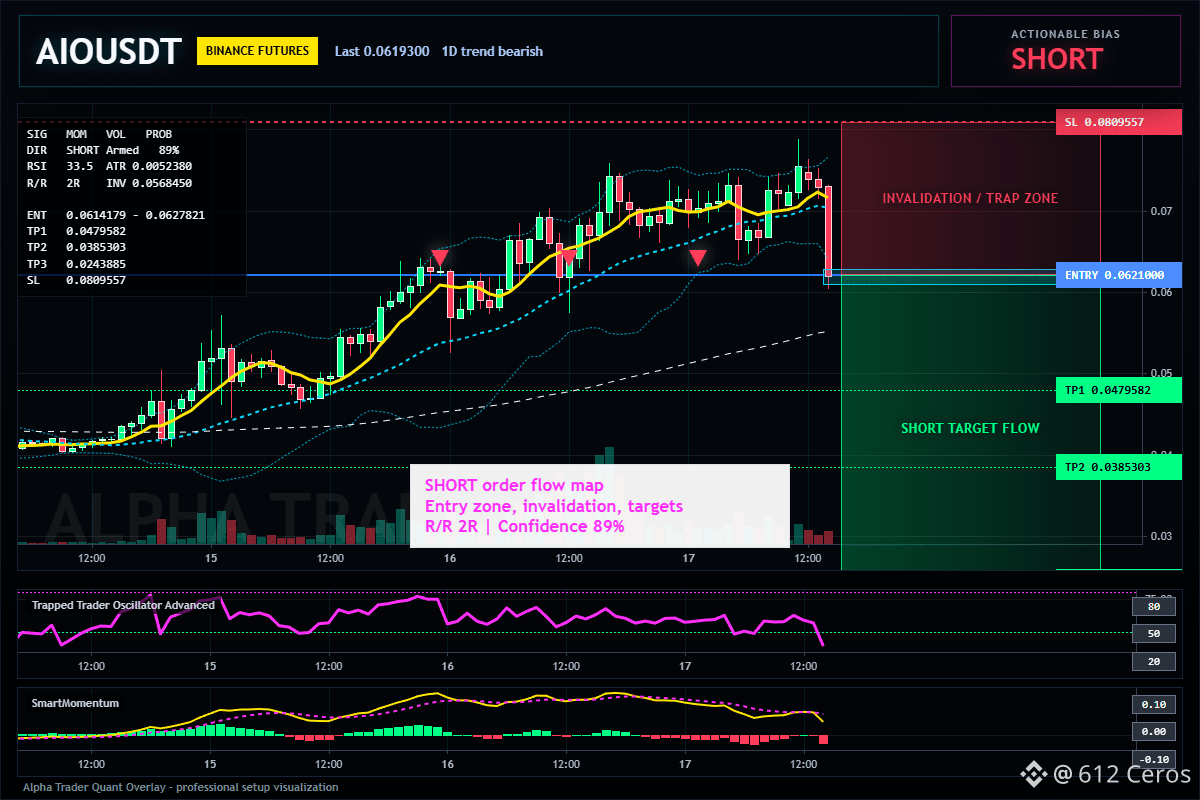Click the 'R/R 2R | Confidence 89%' note line
The image size is (1200, 800).
(x=525, y=526)
